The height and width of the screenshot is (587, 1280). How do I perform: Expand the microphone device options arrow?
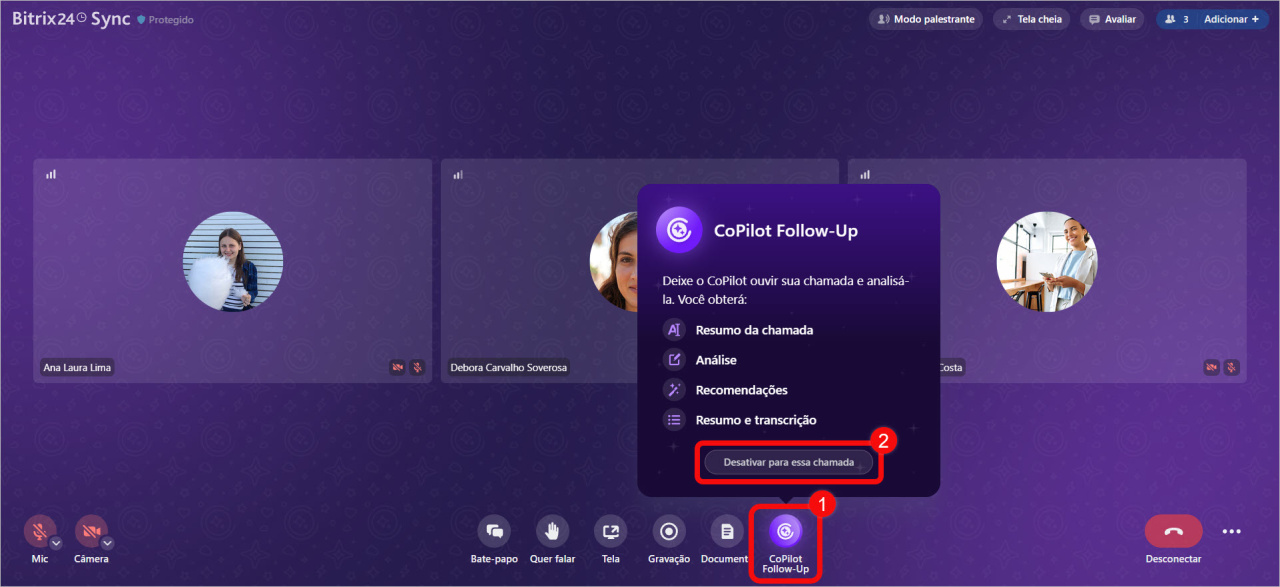coord(56,543)
